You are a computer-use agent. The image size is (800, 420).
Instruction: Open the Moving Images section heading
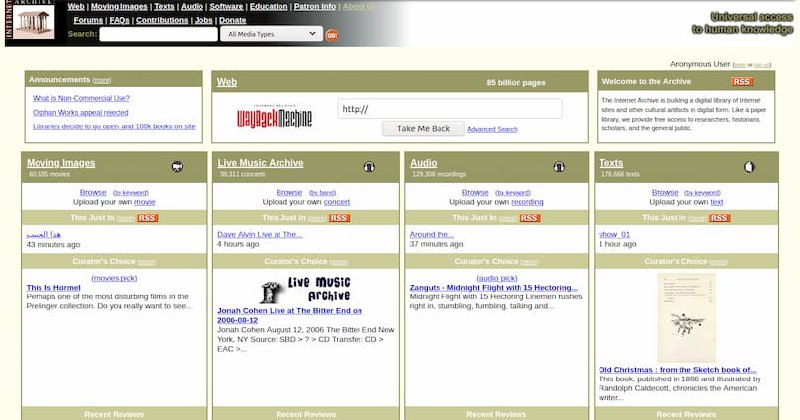click(61, 163)
